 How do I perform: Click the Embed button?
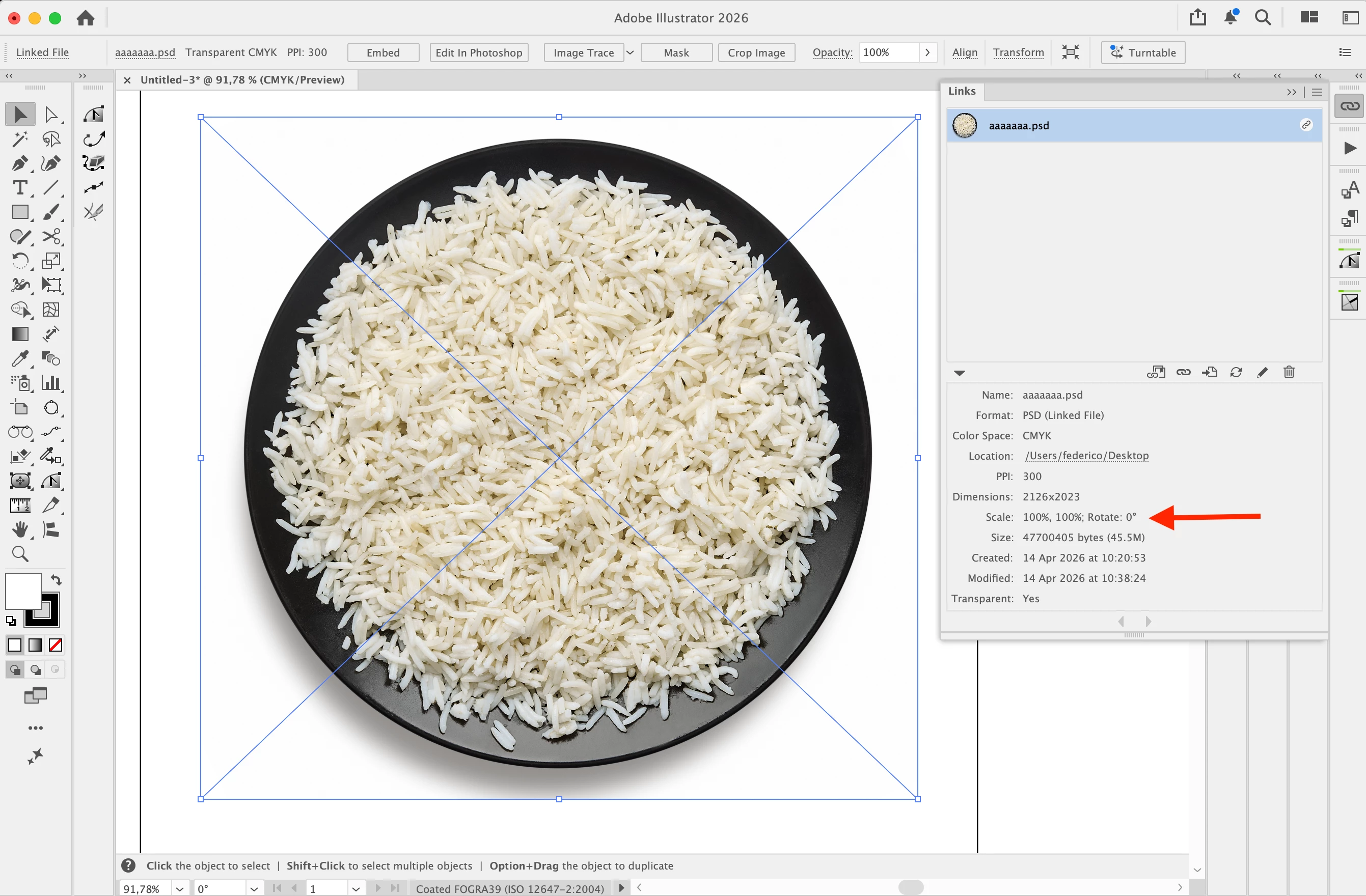[383, 53]
